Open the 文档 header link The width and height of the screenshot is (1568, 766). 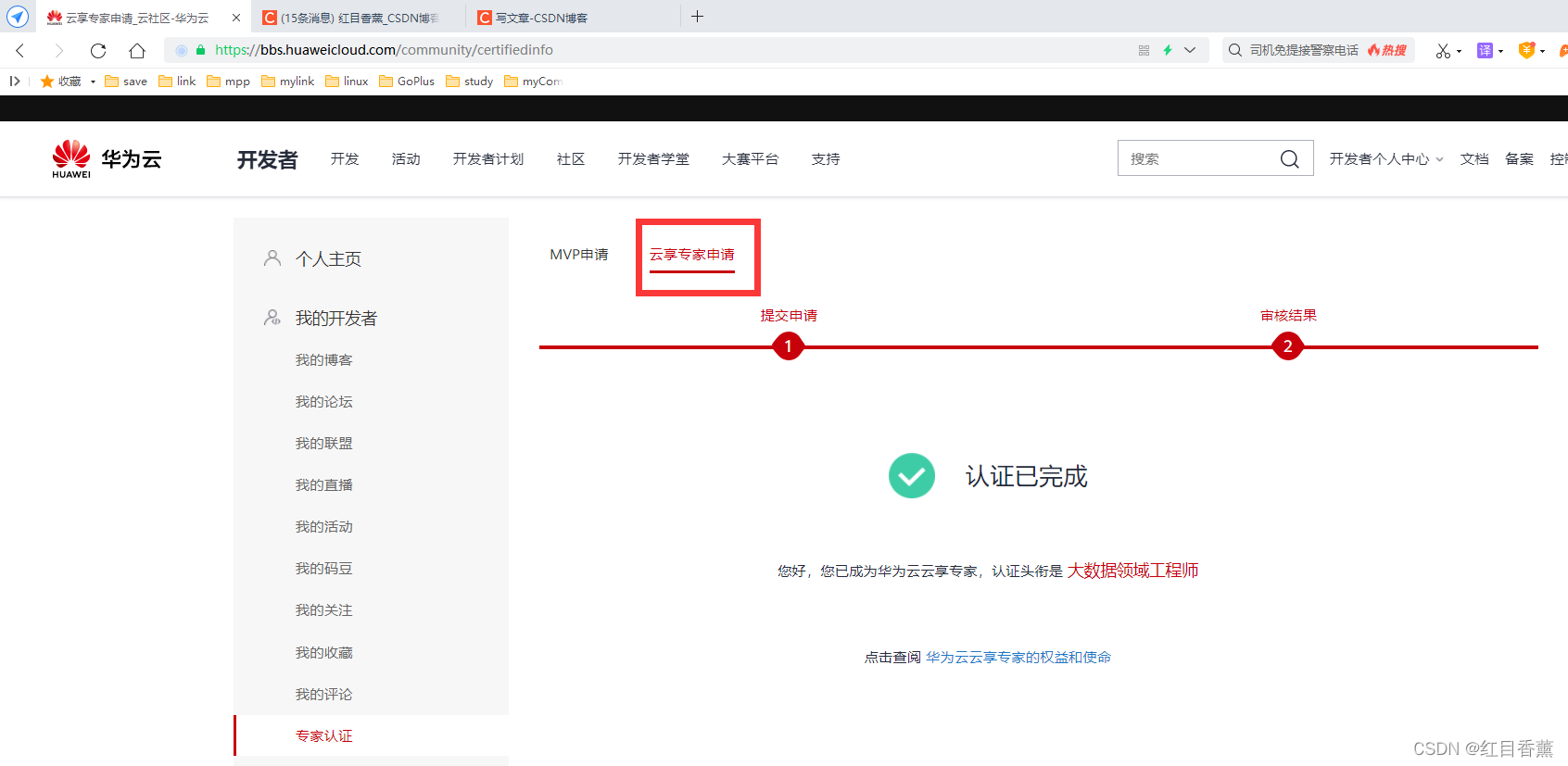1474,159
